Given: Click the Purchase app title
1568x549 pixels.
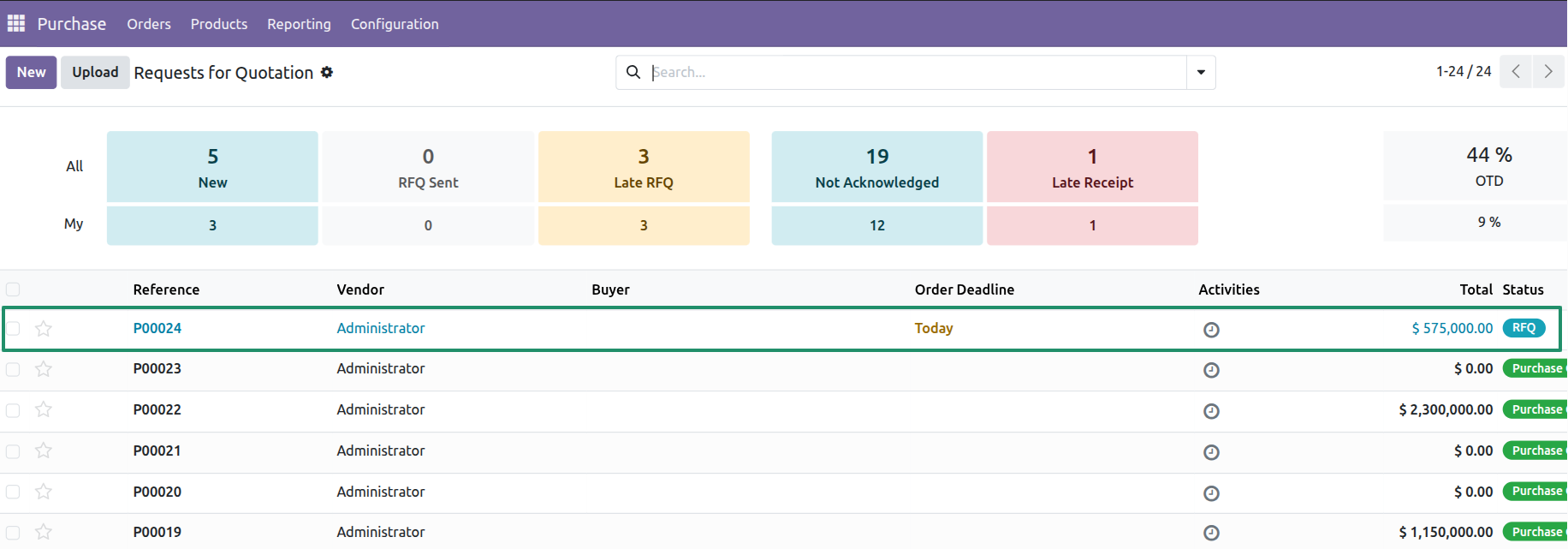Looking at the screenshot, I should coord(72,24).
